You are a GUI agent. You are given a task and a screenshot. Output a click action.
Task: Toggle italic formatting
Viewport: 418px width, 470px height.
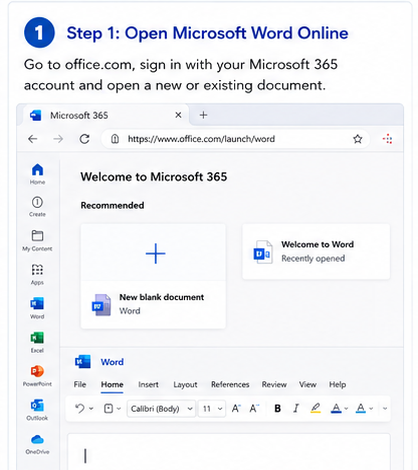(x=296, y=408)
